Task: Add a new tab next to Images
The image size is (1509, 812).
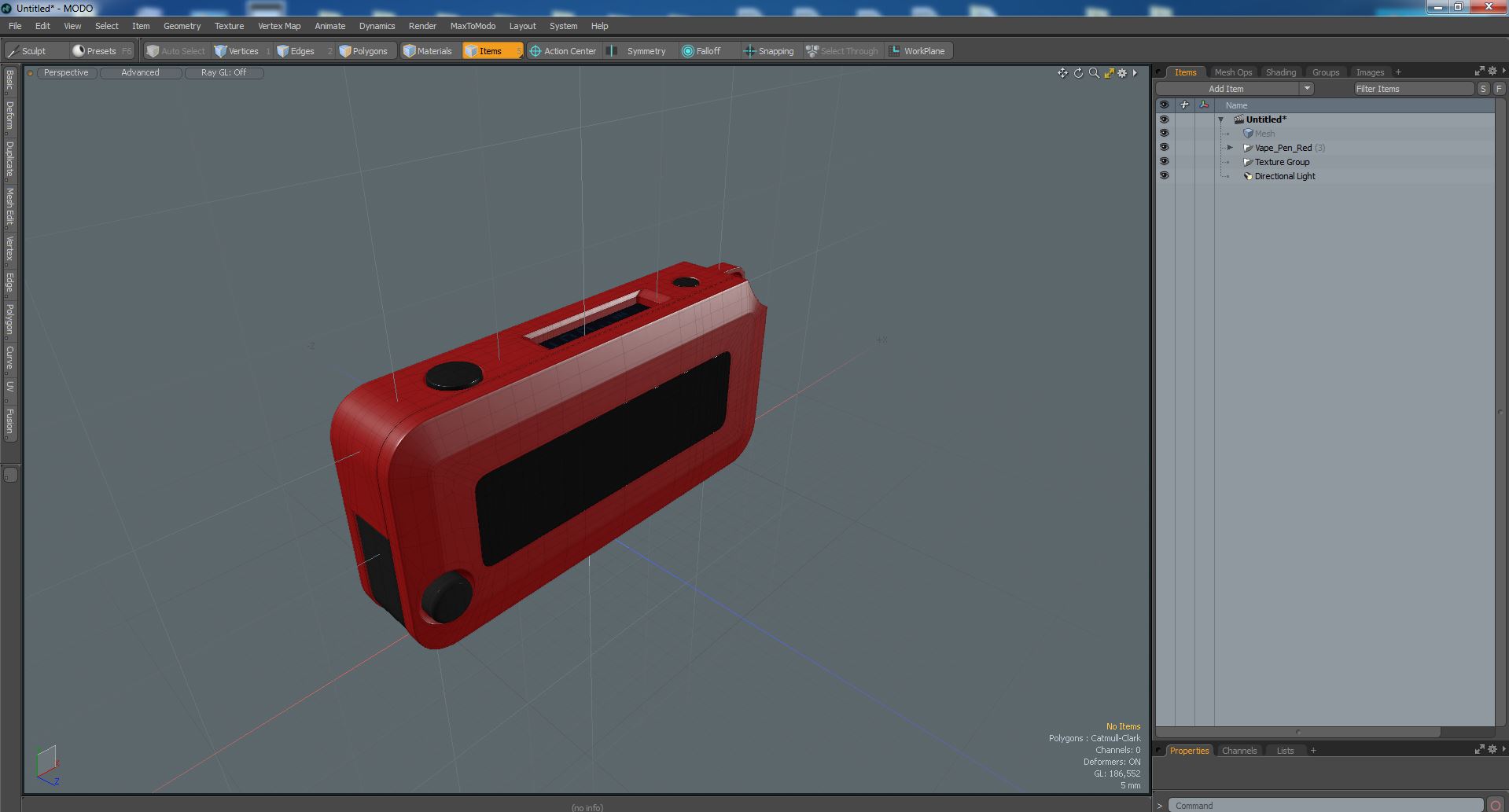Action: click(1398, 72)
